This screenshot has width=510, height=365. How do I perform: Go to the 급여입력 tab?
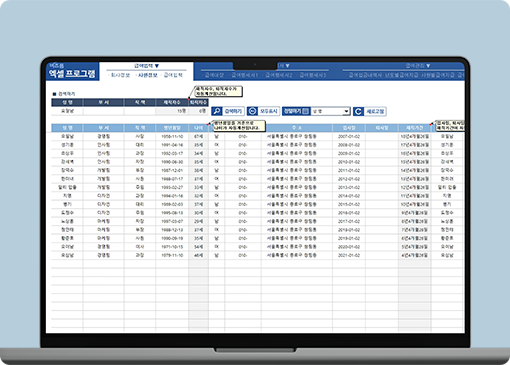point(173,75)
